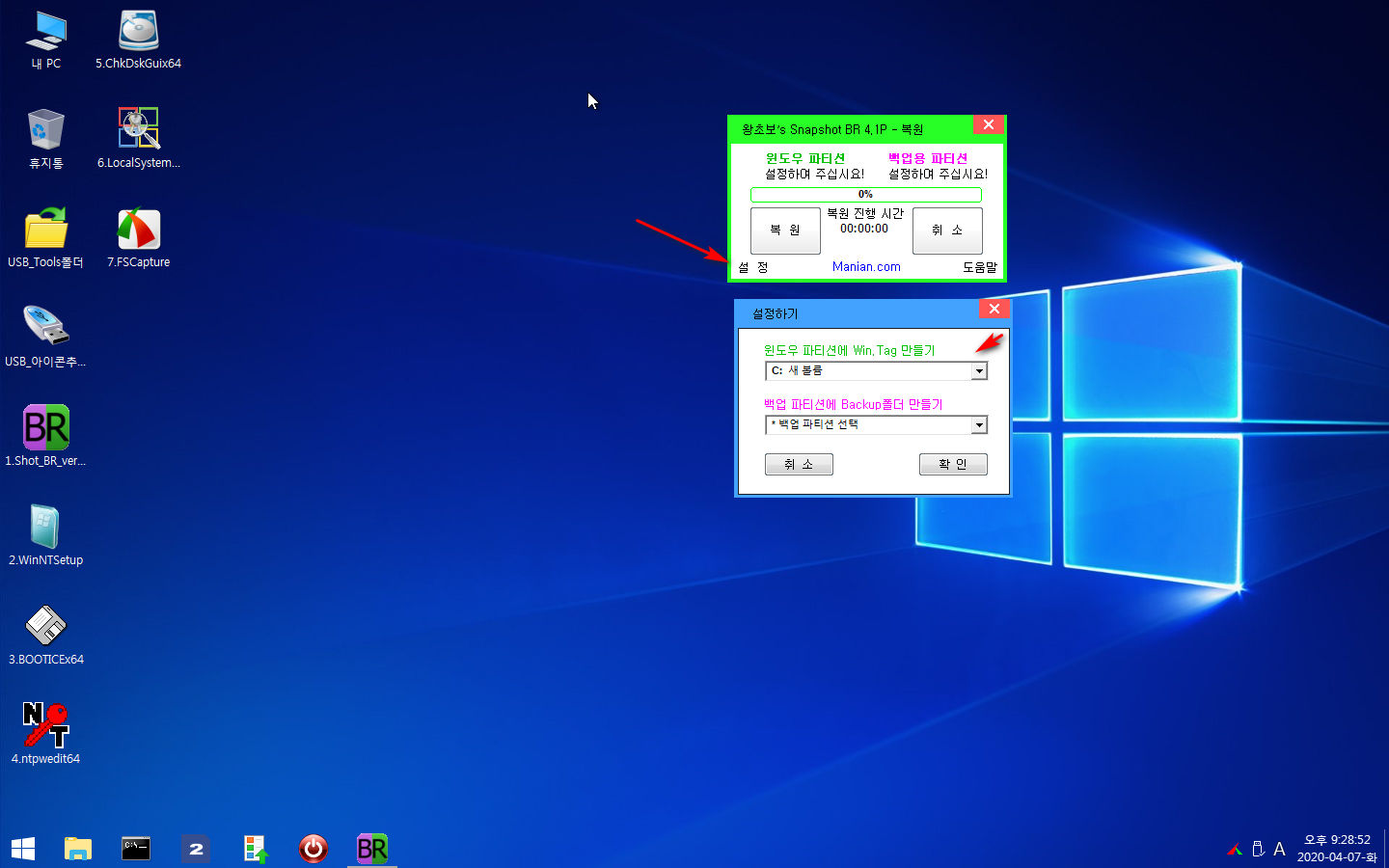Screen dimensions: 1389x868
Task: Click 취 소 in the 설정하기 dialog
Action: [x=799, y=465]
